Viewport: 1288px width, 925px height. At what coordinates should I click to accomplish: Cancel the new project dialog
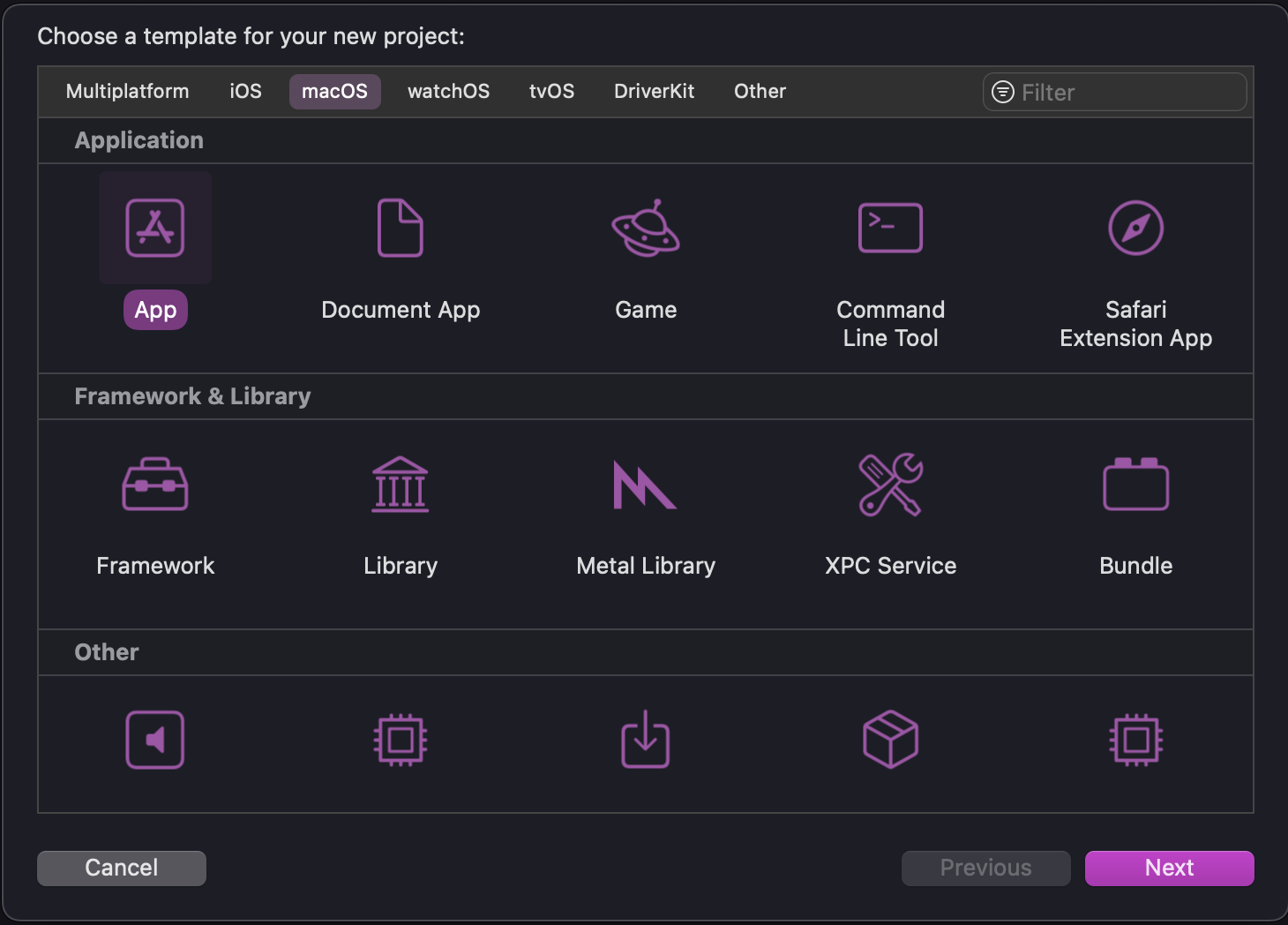pyautogui.click(x=122, y=869)
